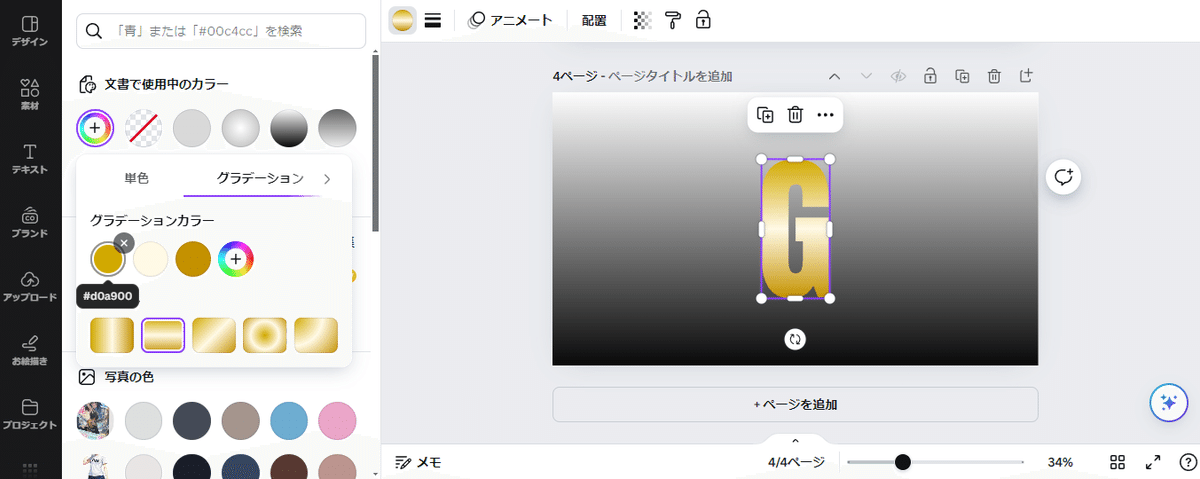The width and height of the screenshot is (1200, 479).
Task: Add a new color with rainbow plus button
Action: coord(95,128)
